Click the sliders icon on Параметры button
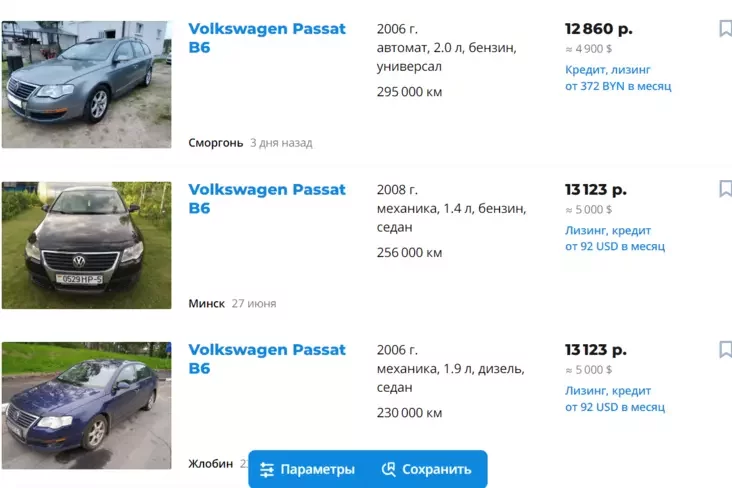 pyautogui.click(x=267, y=470)
